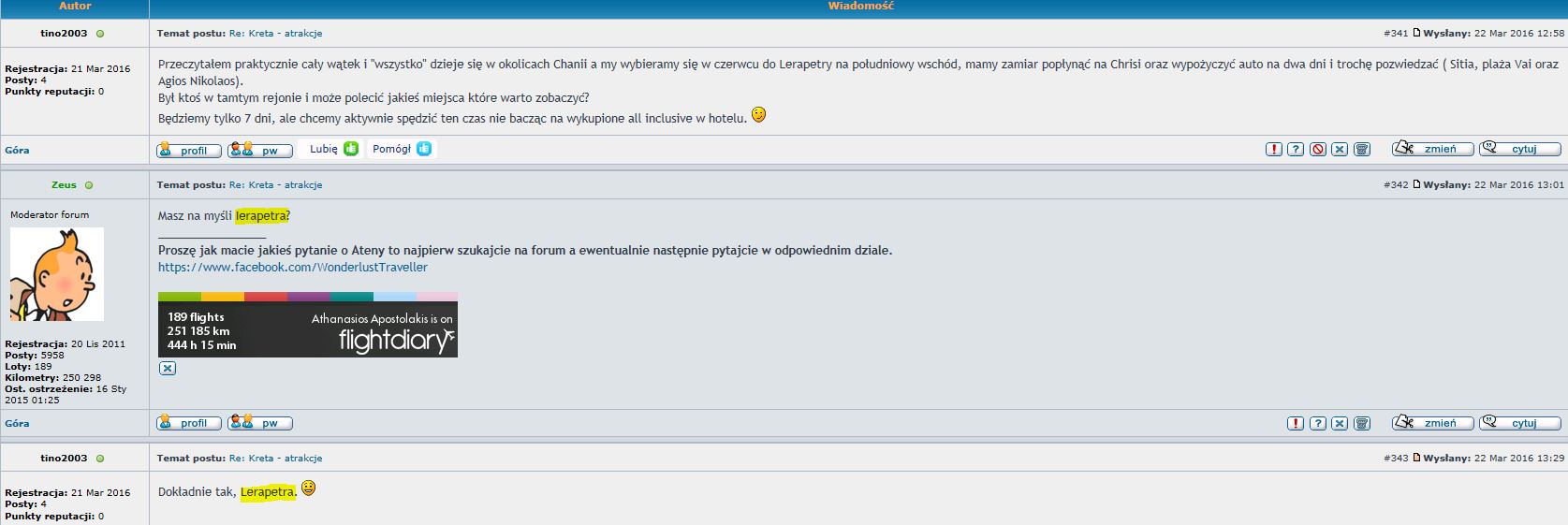Click the post icon next to #343 Wysłany
1568x525 pixels.
point(1417,458)
